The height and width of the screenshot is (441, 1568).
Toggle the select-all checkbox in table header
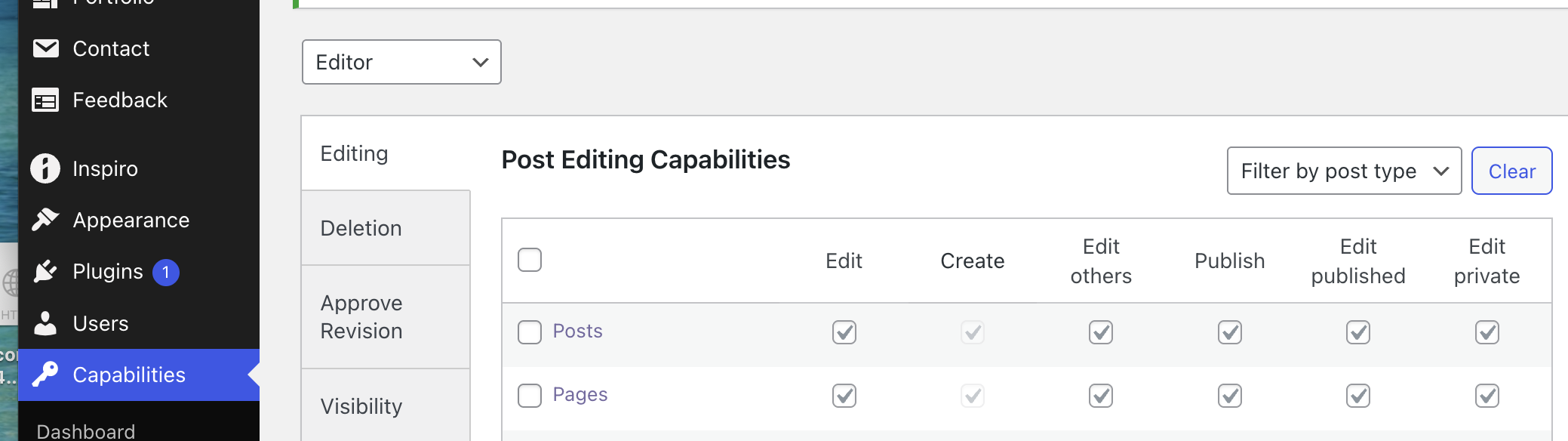[x=530, y=260]
